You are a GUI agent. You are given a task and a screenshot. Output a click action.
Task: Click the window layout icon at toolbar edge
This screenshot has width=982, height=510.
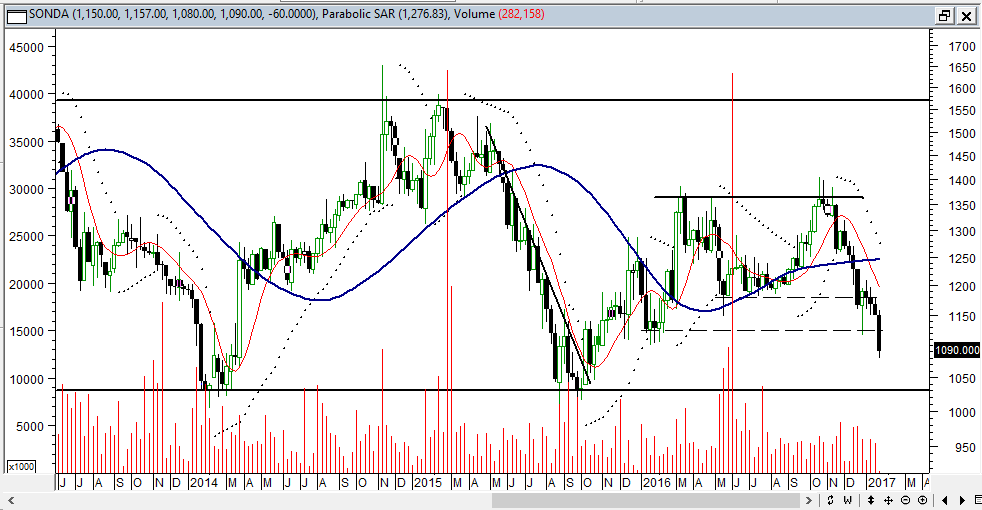coord(978,500)
